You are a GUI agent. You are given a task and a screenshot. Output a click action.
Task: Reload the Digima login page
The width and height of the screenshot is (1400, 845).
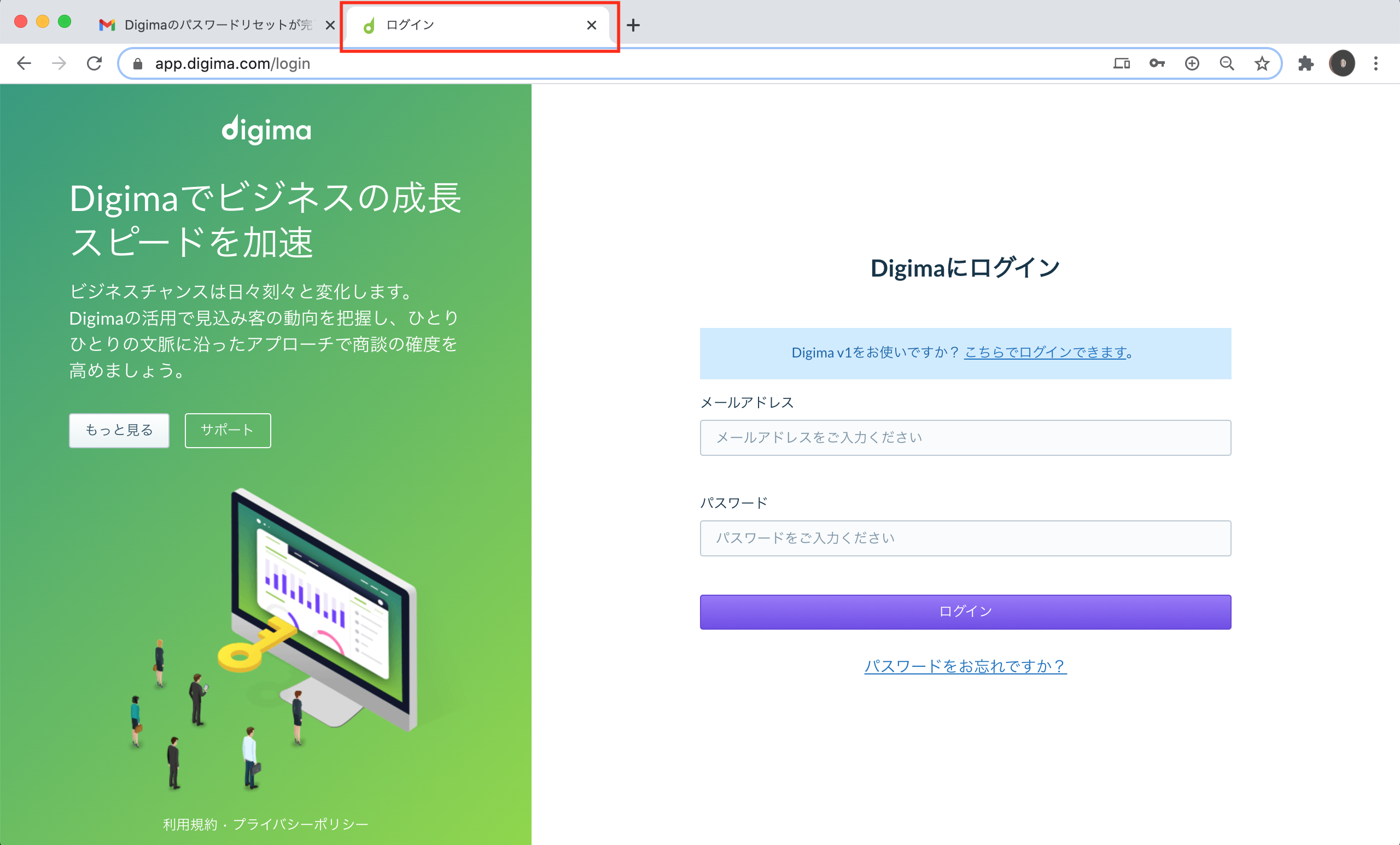[x=94, y=63]
